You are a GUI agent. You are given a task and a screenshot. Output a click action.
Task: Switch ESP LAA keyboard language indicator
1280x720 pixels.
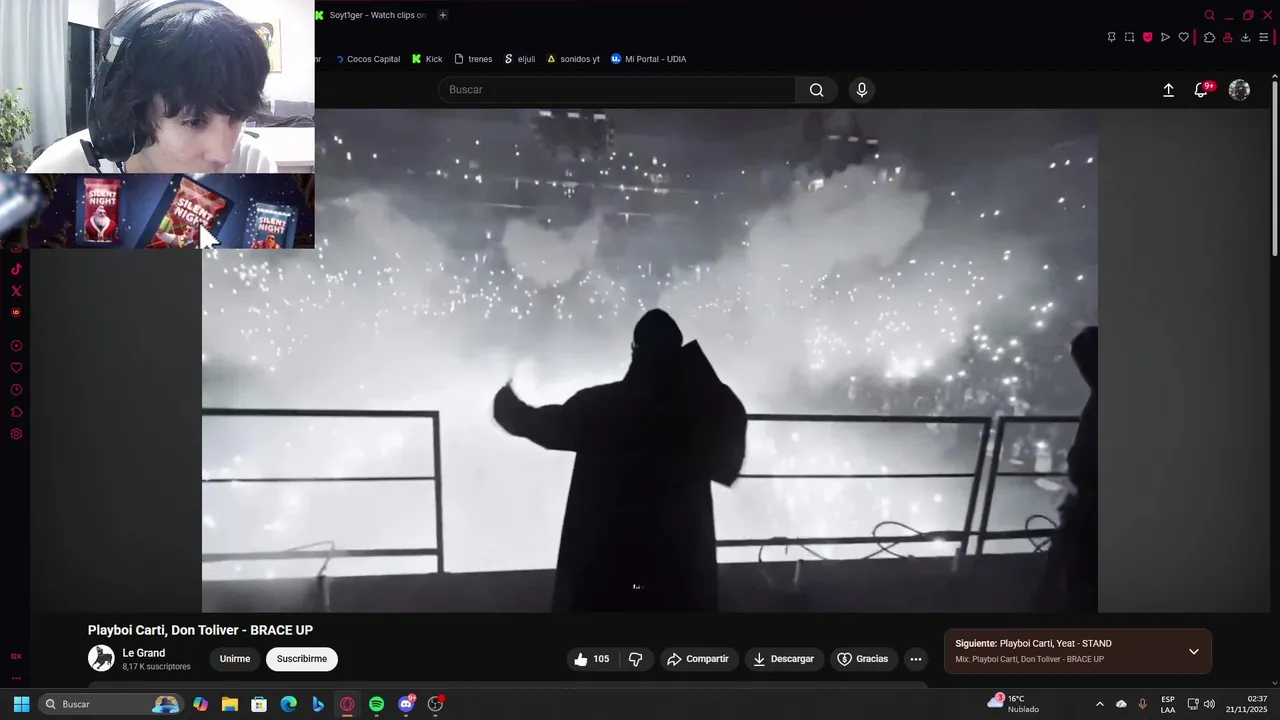pos(1168,704)
